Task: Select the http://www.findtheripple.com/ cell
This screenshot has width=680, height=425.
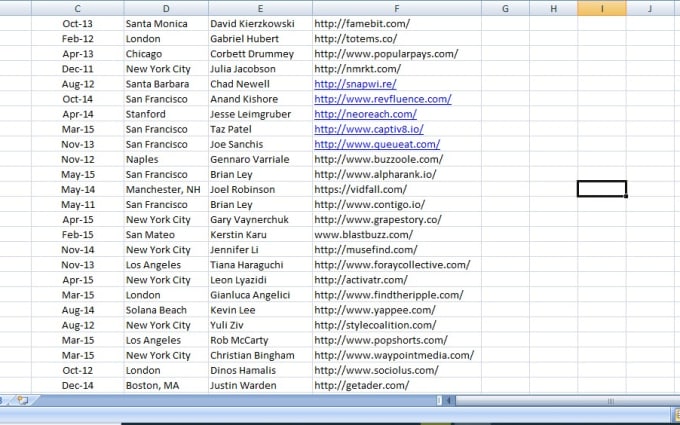Action: (x=397, y=295)
